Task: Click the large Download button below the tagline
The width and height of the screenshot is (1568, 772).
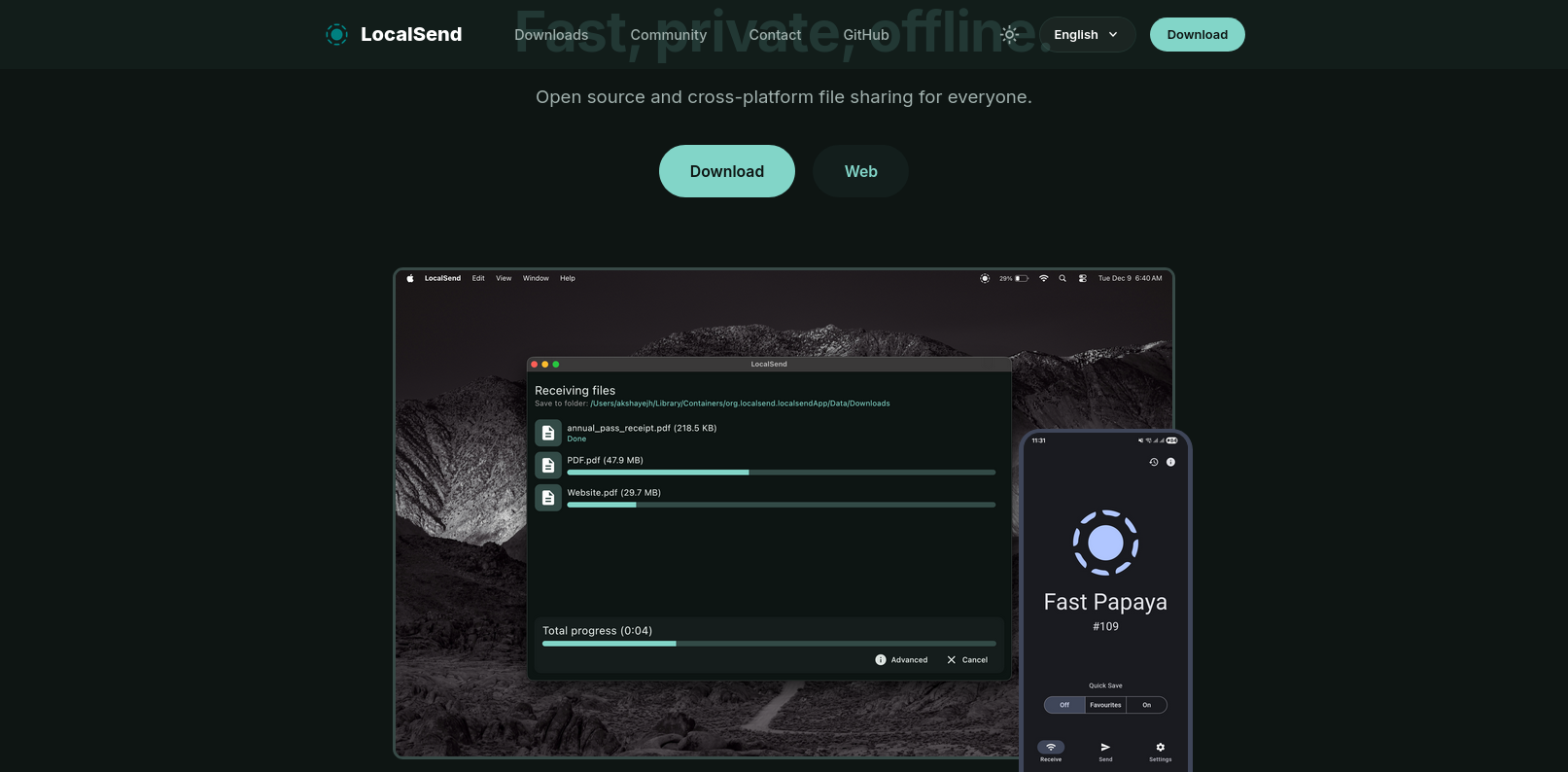Action: (x=727, y=171)
